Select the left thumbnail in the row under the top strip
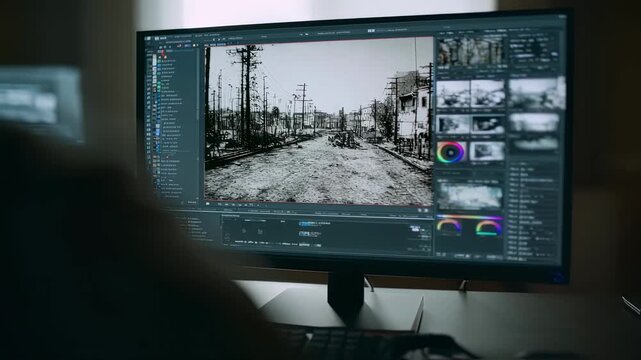641x360 pixels. [x=453, y=94]
